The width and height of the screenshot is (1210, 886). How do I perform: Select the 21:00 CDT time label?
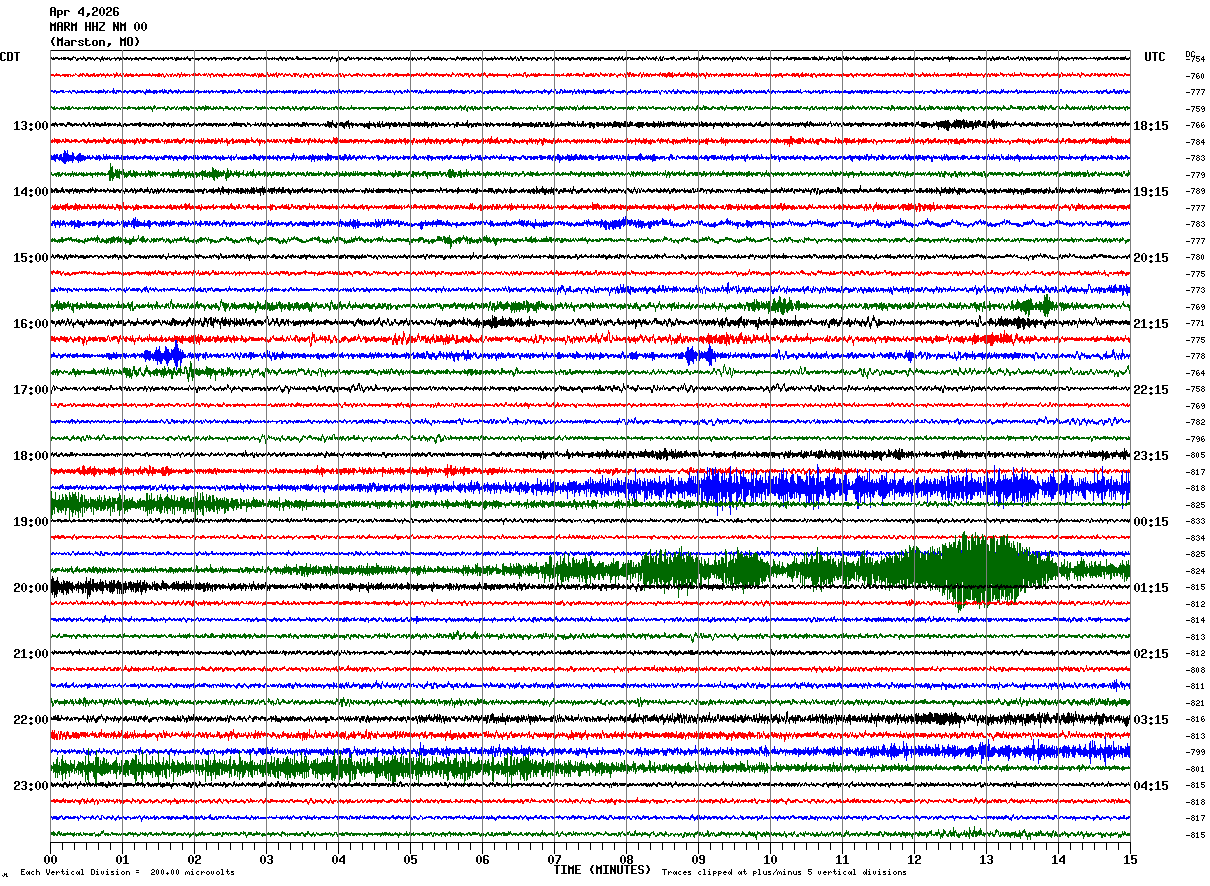coord(31,654)
